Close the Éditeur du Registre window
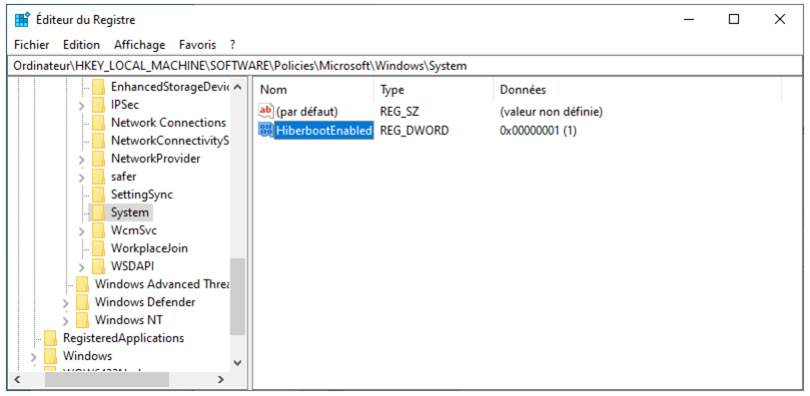This screenshot has width=810, height=396. pyautogui.click(x=780, y=20)
